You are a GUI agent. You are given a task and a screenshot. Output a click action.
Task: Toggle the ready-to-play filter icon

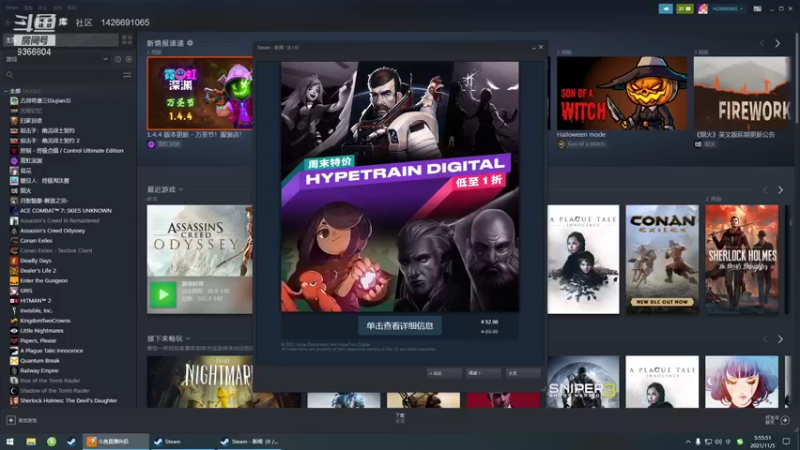129,59
